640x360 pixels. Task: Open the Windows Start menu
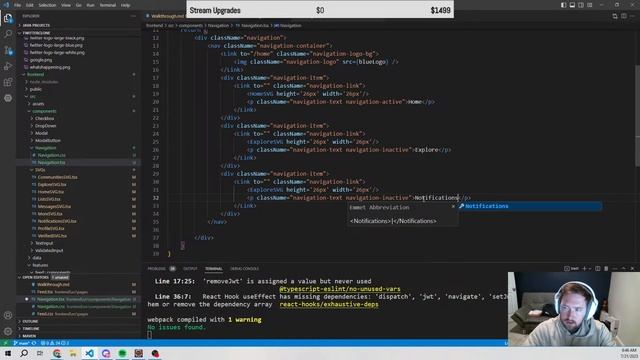click(x=8, y=353)
